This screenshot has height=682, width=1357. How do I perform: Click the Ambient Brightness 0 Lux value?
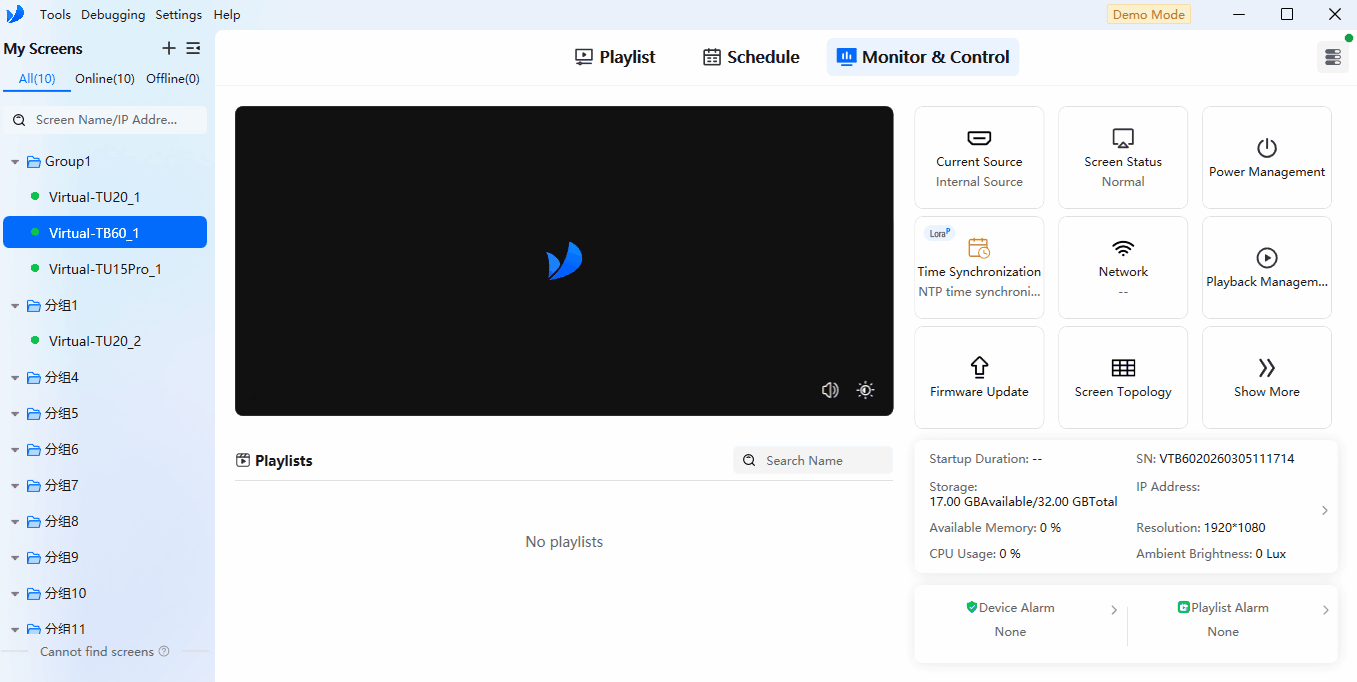1271,553
